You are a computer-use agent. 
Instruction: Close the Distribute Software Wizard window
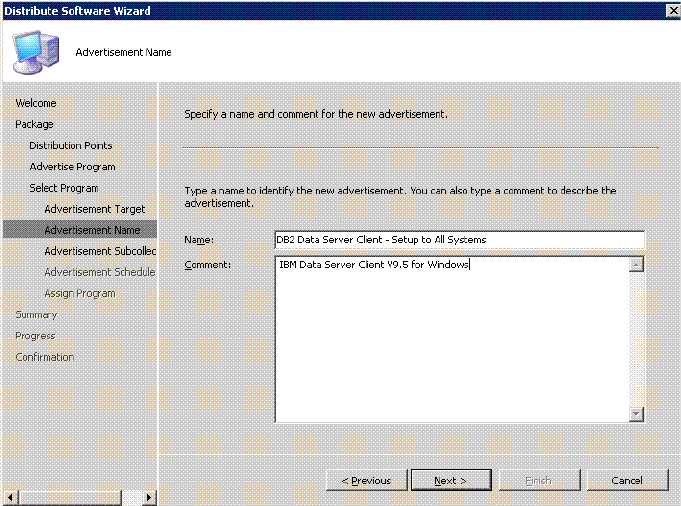click(673, 10)
